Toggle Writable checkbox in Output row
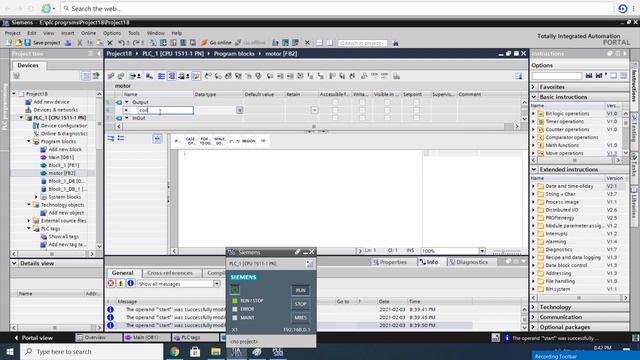This screenshot has width=640, height=360. tap(362, 102)
